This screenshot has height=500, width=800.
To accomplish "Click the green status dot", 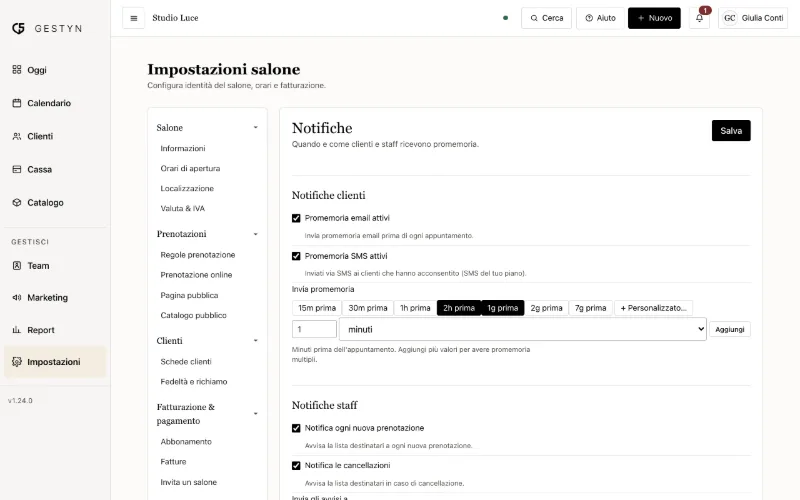I will [x=505, y=18].
